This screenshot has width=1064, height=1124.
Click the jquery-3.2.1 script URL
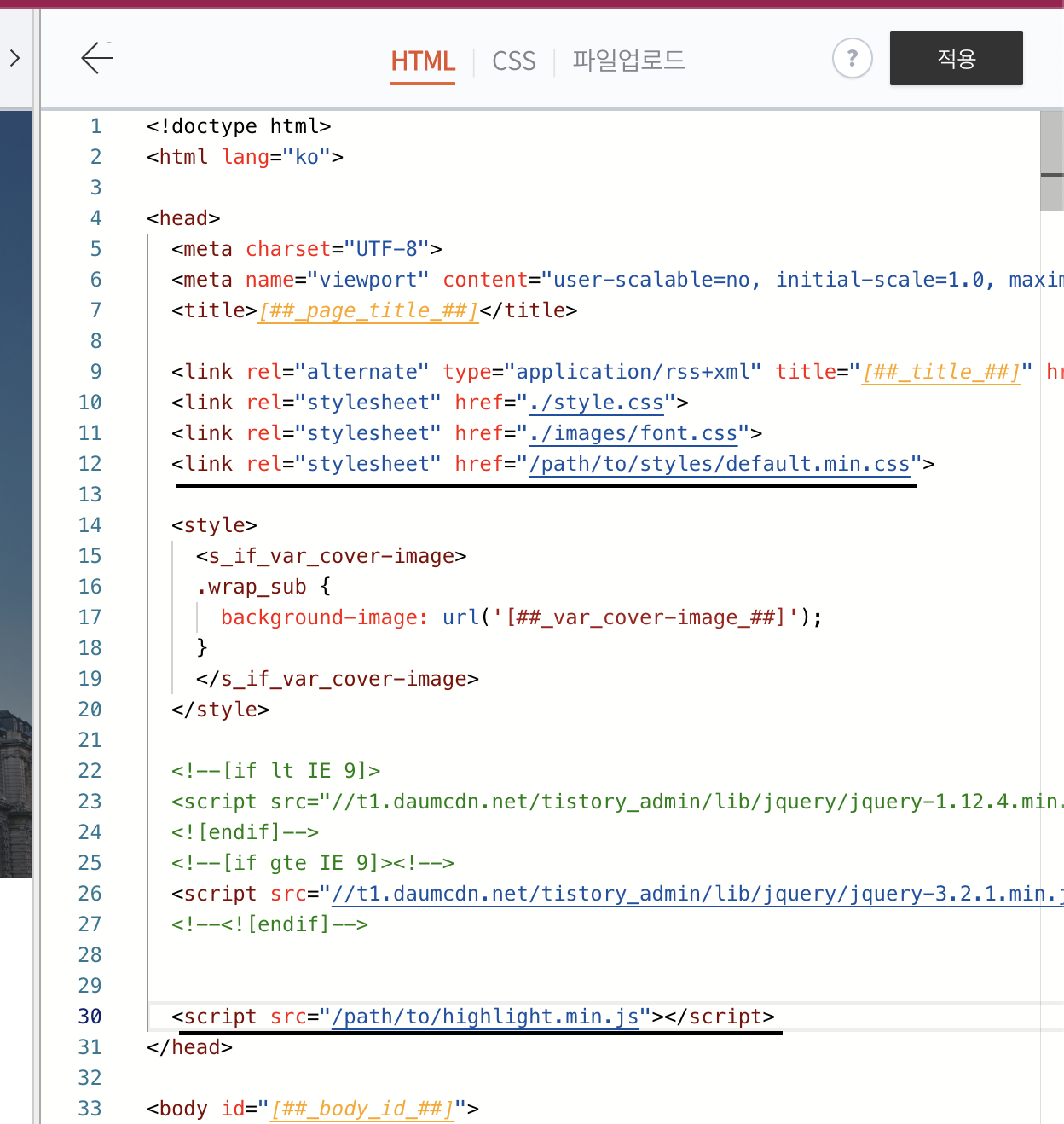pyautogui.click(x=697, y=894)
